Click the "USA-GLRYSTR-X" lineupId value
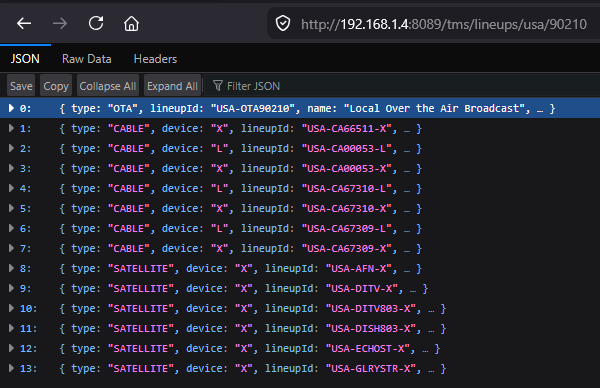The width and height of the screenshot is (600, 388). (x=371, y=368)
